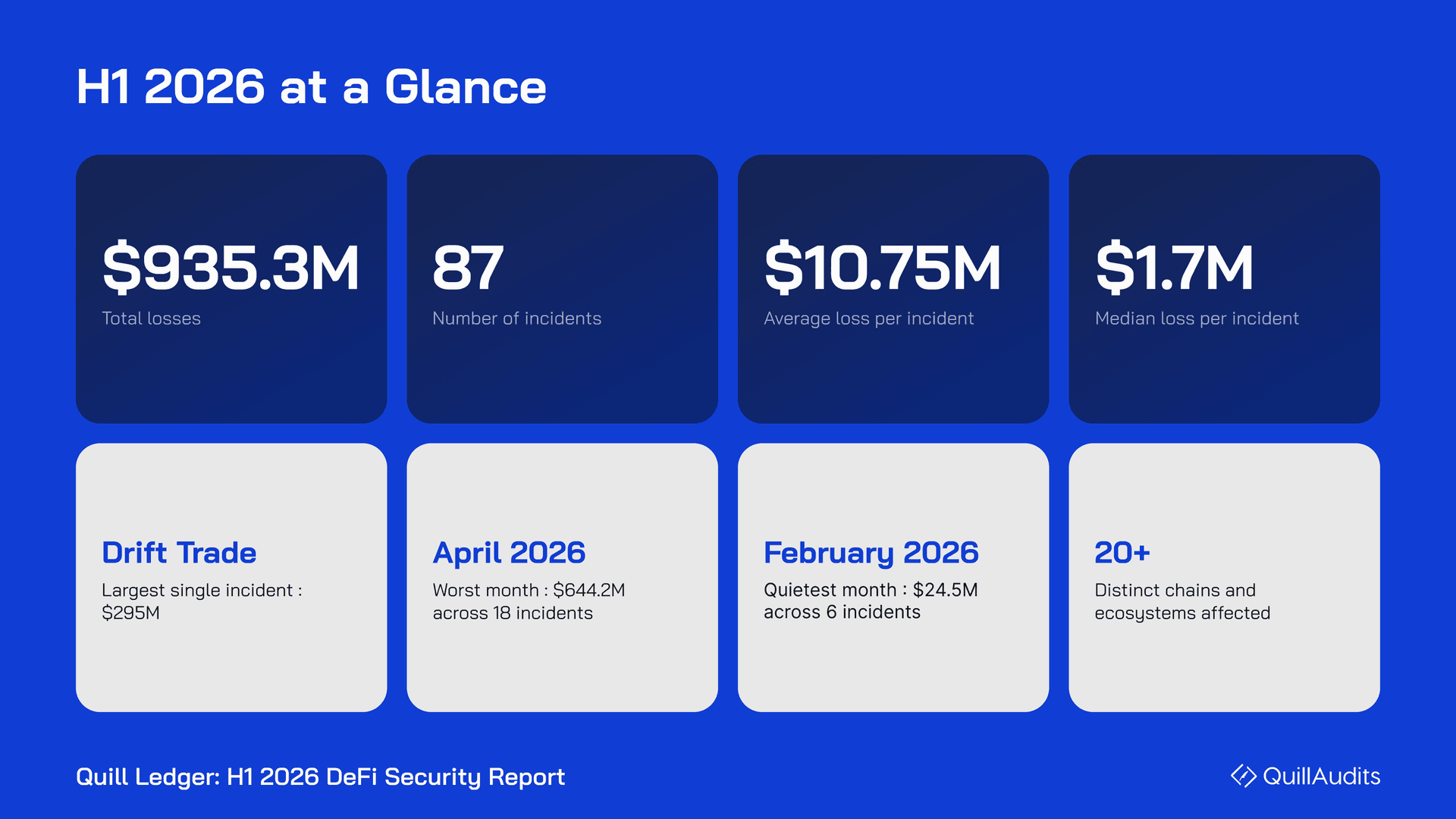This screenshot has width=1456, height=819.
Task: Click the February 2026 heading
Action: (871, 554)
